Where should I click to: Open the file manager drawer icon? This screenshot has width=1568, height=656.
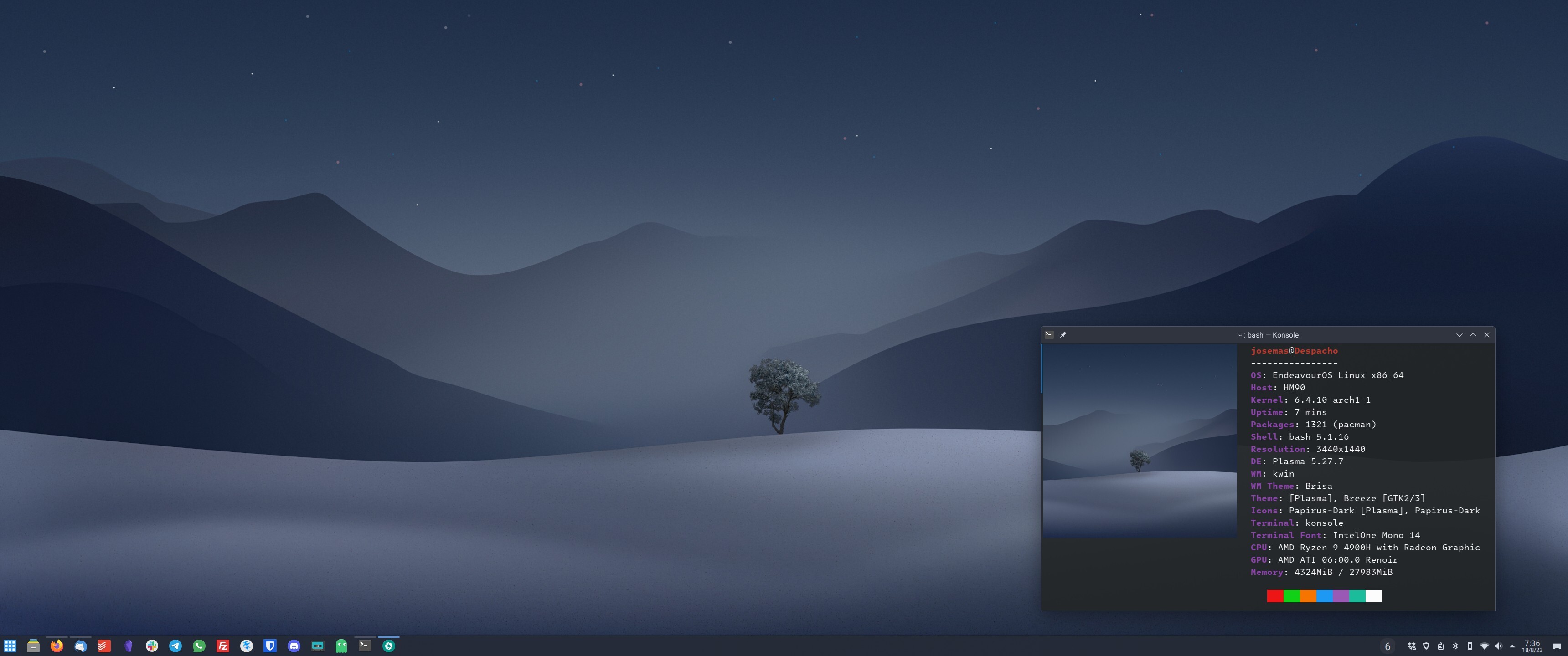tap(33, 646)
